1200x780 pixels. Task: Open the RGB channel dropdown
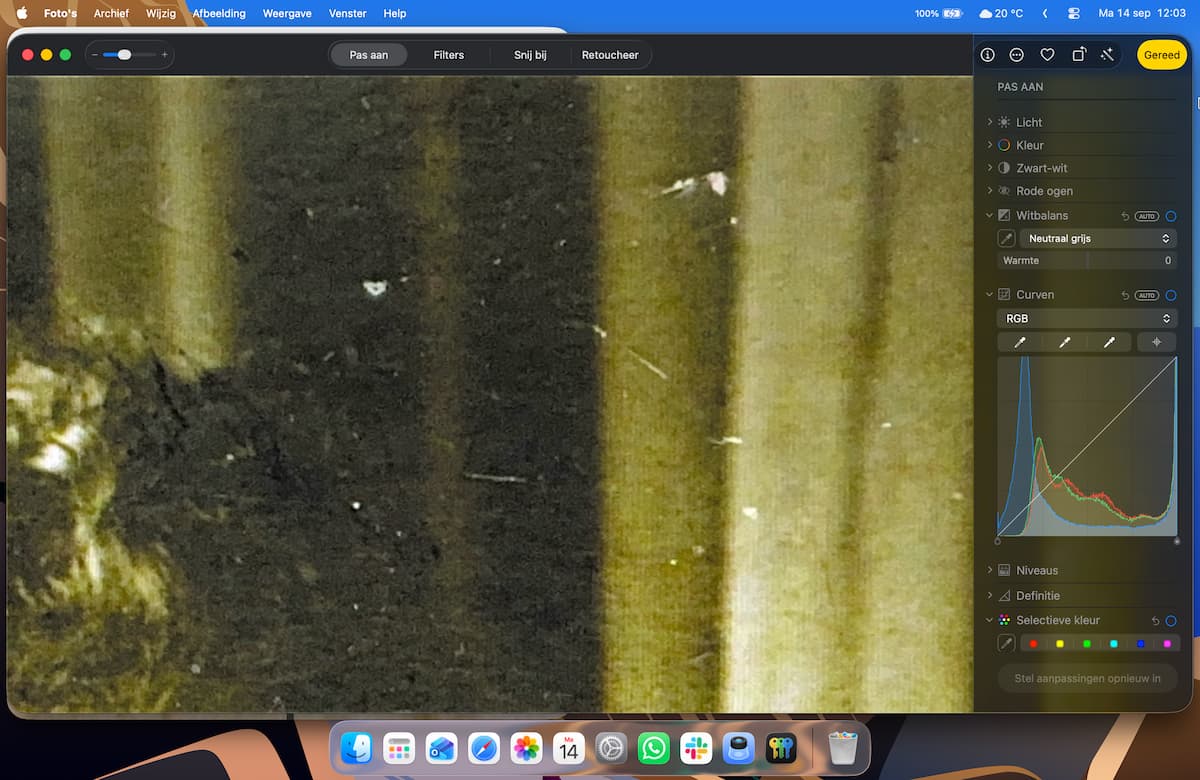[1087, 318]
